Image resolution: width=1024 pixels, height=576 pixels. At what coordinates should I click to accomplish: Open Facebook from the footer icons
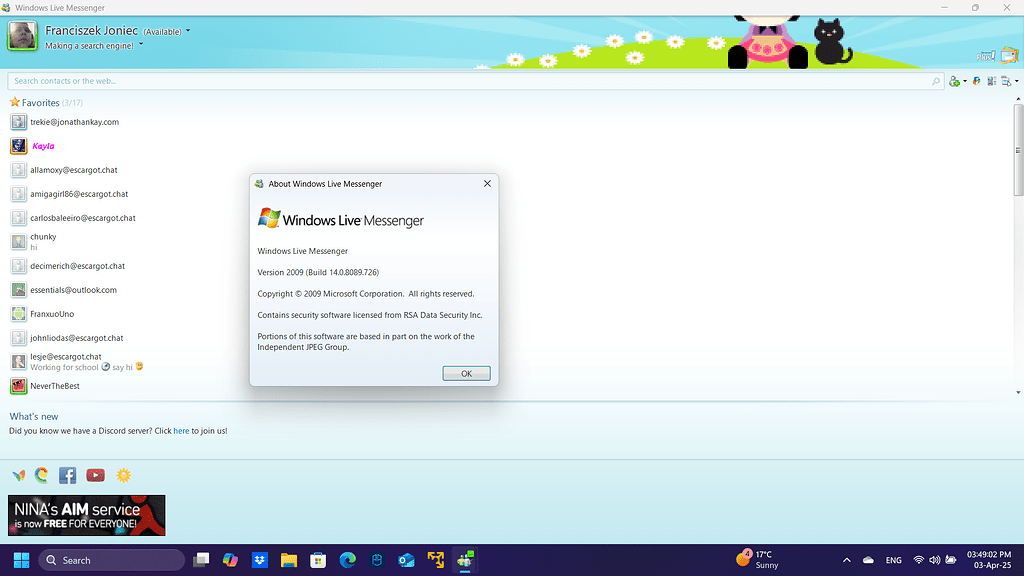point(67,475)
